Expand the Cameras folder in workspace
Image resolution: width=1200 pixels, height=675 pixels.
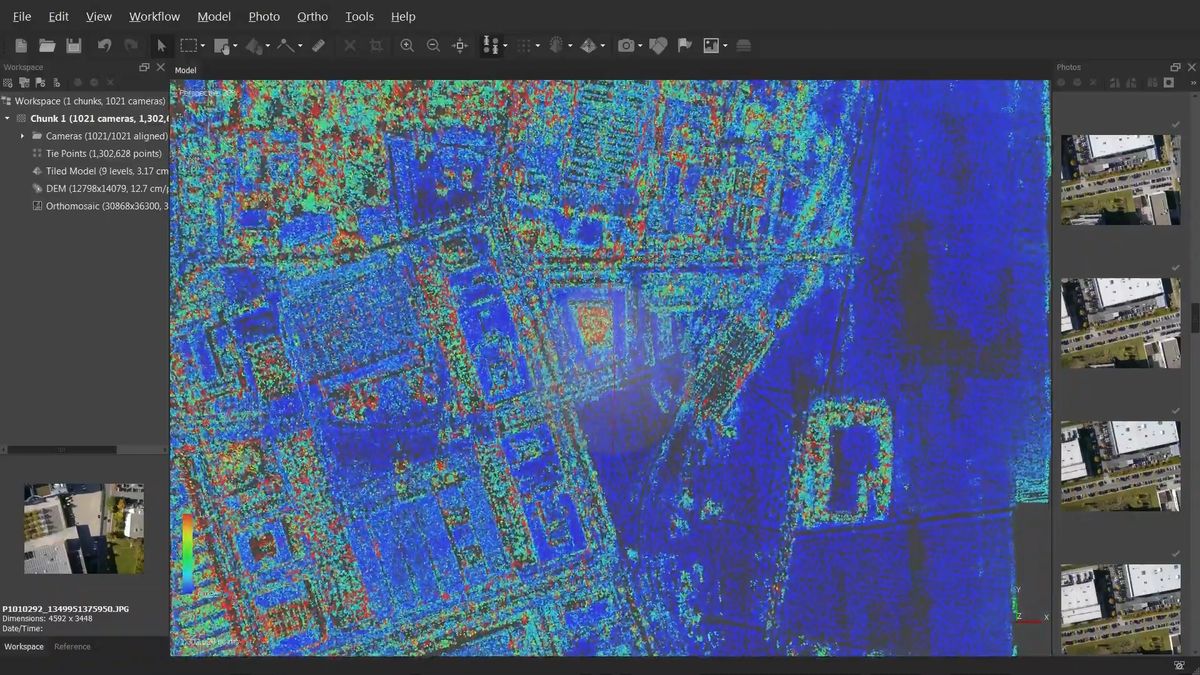tap(22, 136)
